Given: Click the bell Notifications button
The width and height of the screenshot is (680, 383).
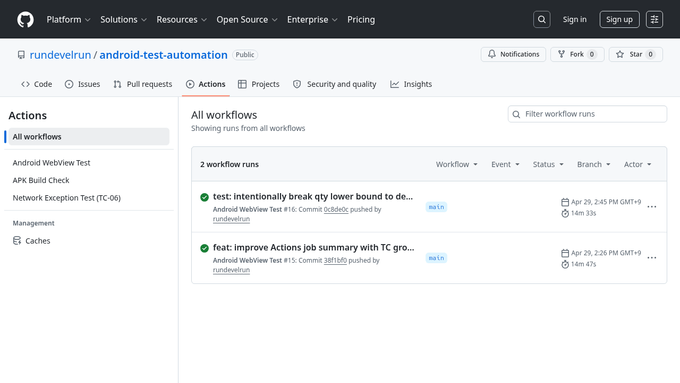Looking at the screenshot, I should [513, 54].
